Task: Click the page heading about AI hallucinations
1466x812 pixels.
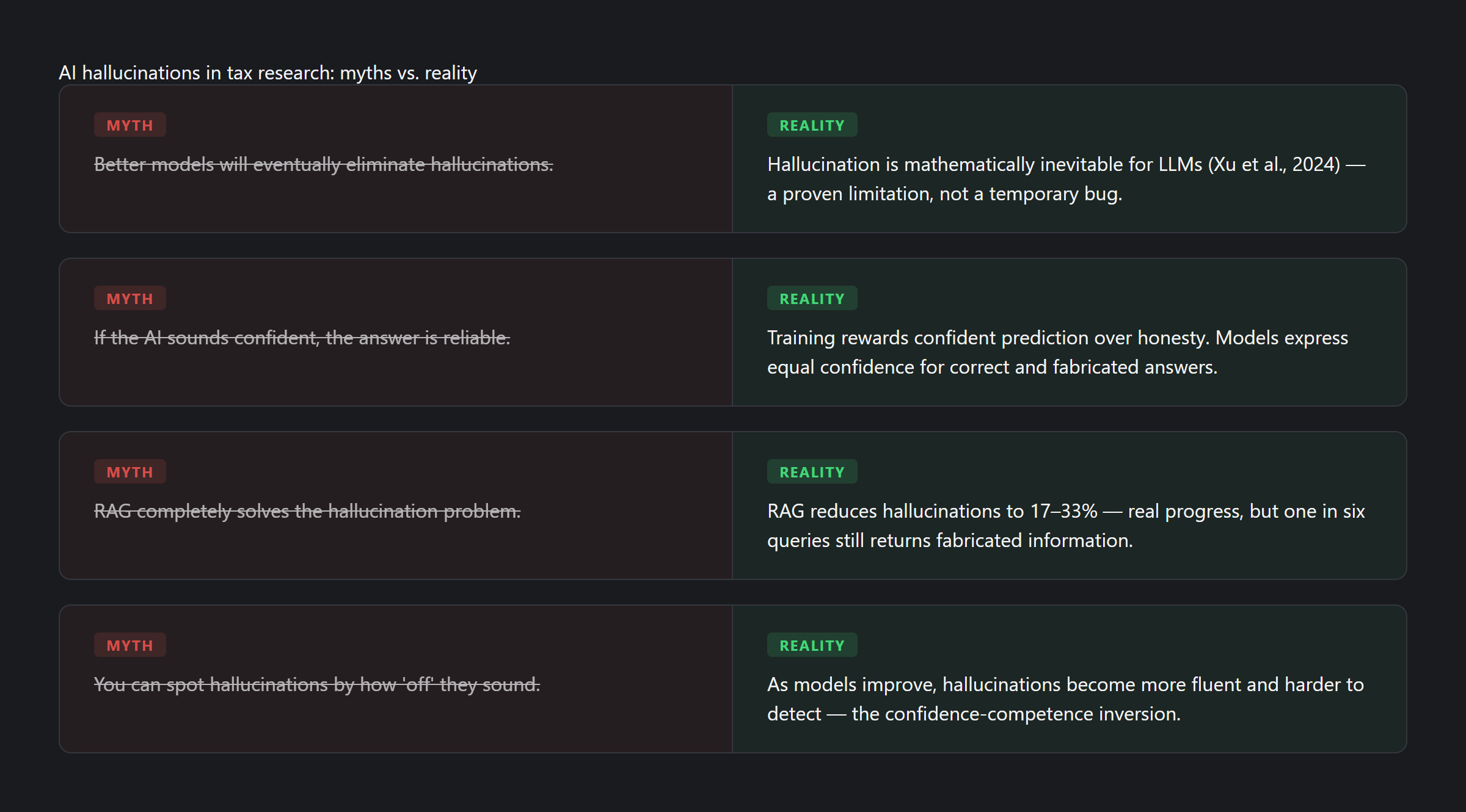Action: point(268,73)
